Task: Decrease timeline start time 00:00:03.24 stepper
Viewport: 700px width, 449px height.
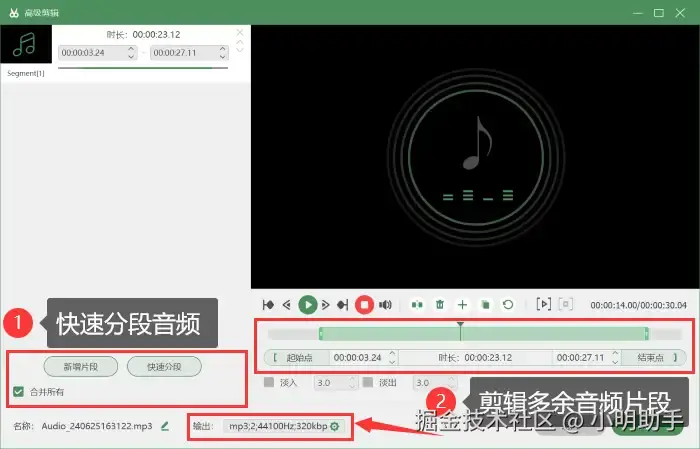Action: (392, 362)
